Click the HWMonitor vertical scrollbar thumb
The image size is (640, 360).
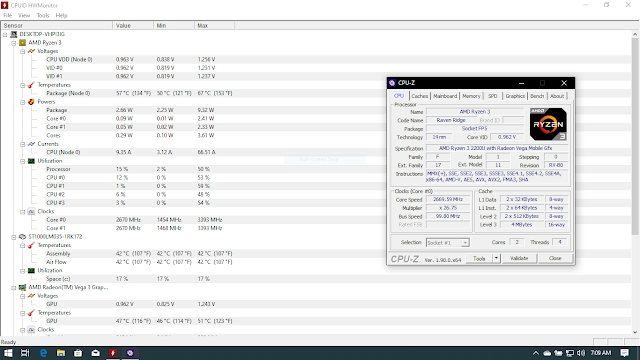(635, 136)
